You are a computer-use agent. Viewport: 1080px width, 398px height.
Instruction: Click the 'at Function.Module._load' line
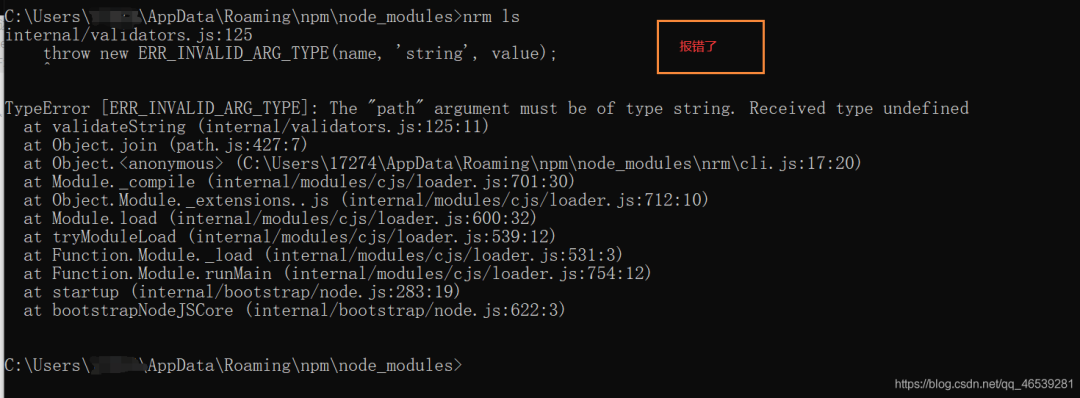pos(323,256)
